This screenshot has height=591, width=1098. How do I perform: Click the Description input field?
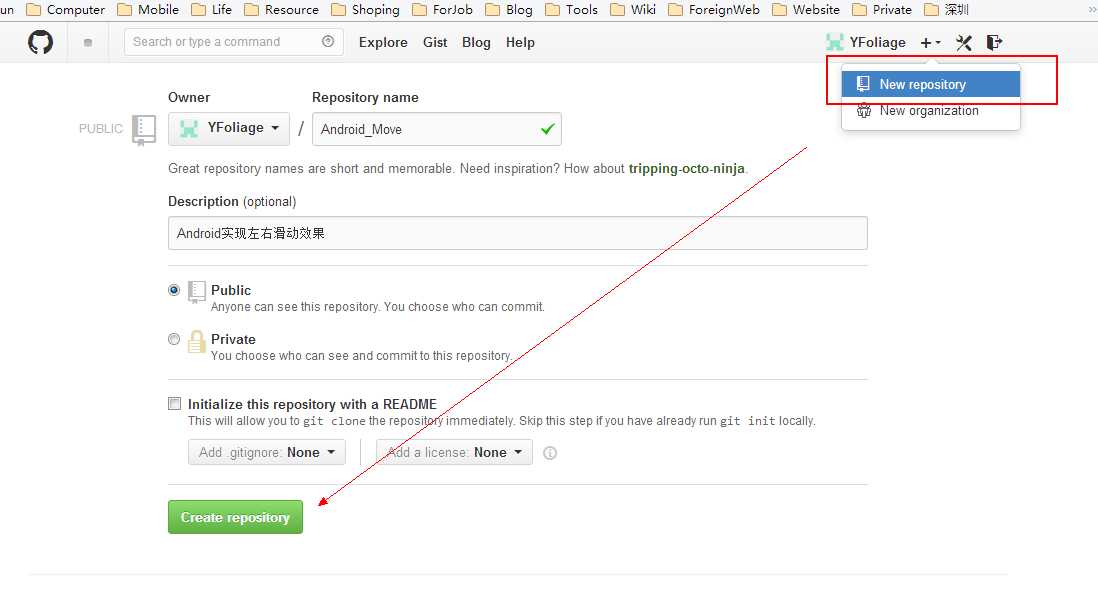click(x=517, y=233)
